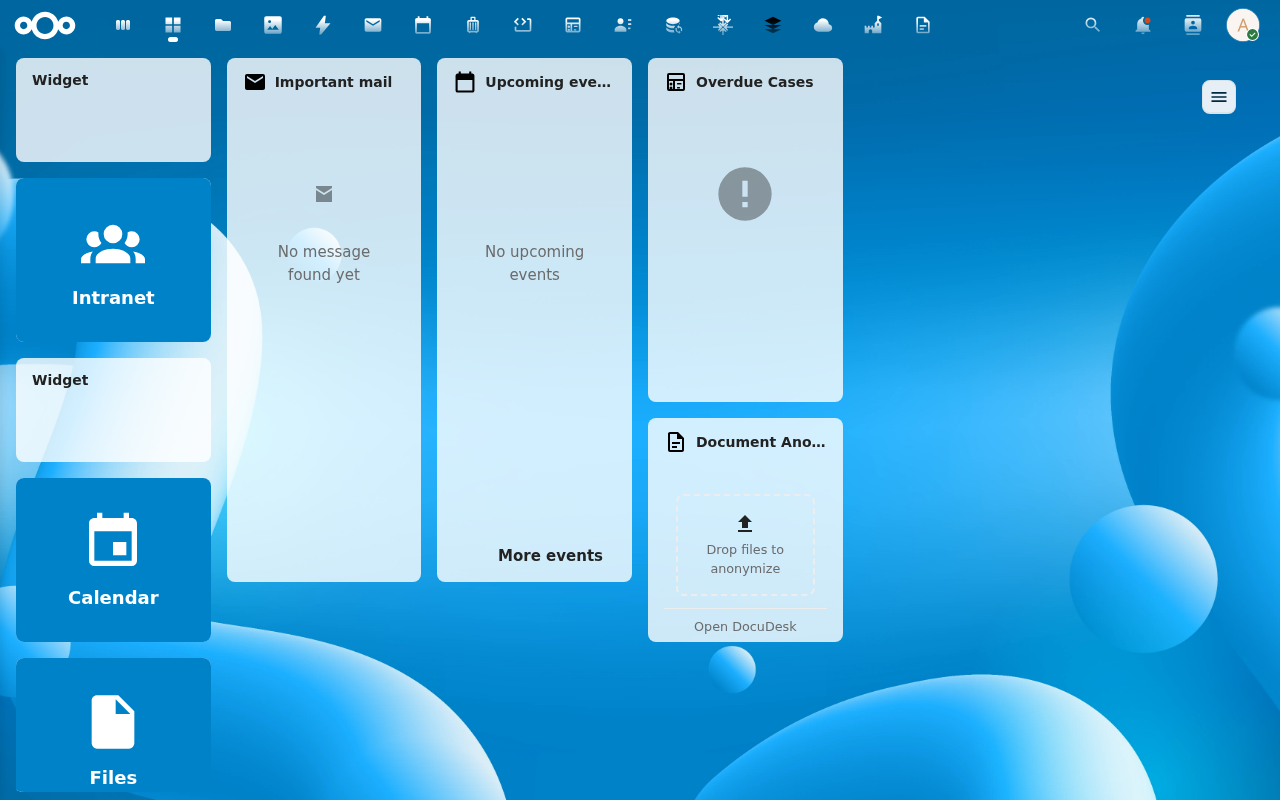Click the "No upcoming events" text
1280x800 pixels.
(534, 263)
